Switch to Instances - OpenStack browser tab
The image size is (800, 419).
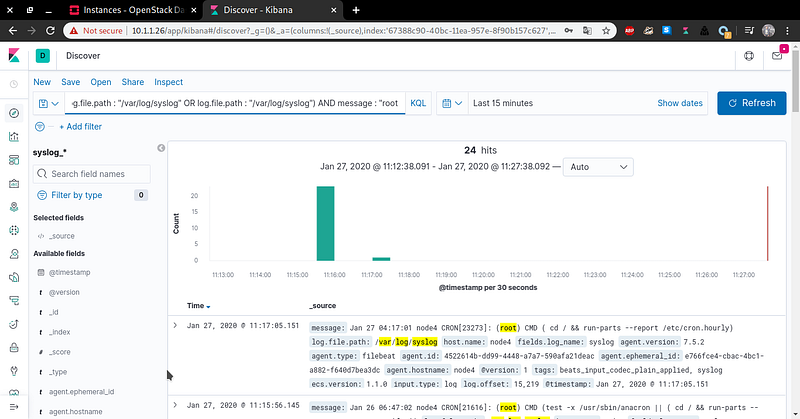click(x=134, y=10)
